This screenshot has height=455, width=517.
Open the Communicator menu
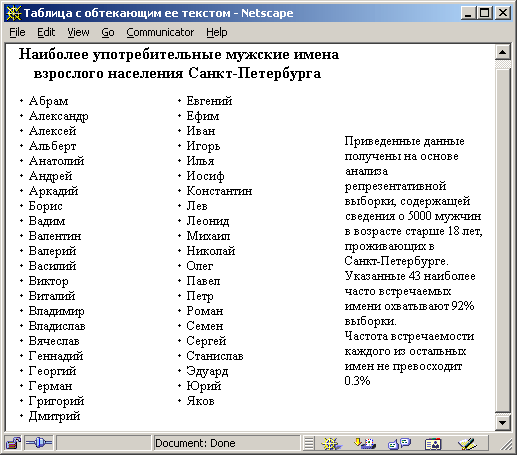coord(160,32)
